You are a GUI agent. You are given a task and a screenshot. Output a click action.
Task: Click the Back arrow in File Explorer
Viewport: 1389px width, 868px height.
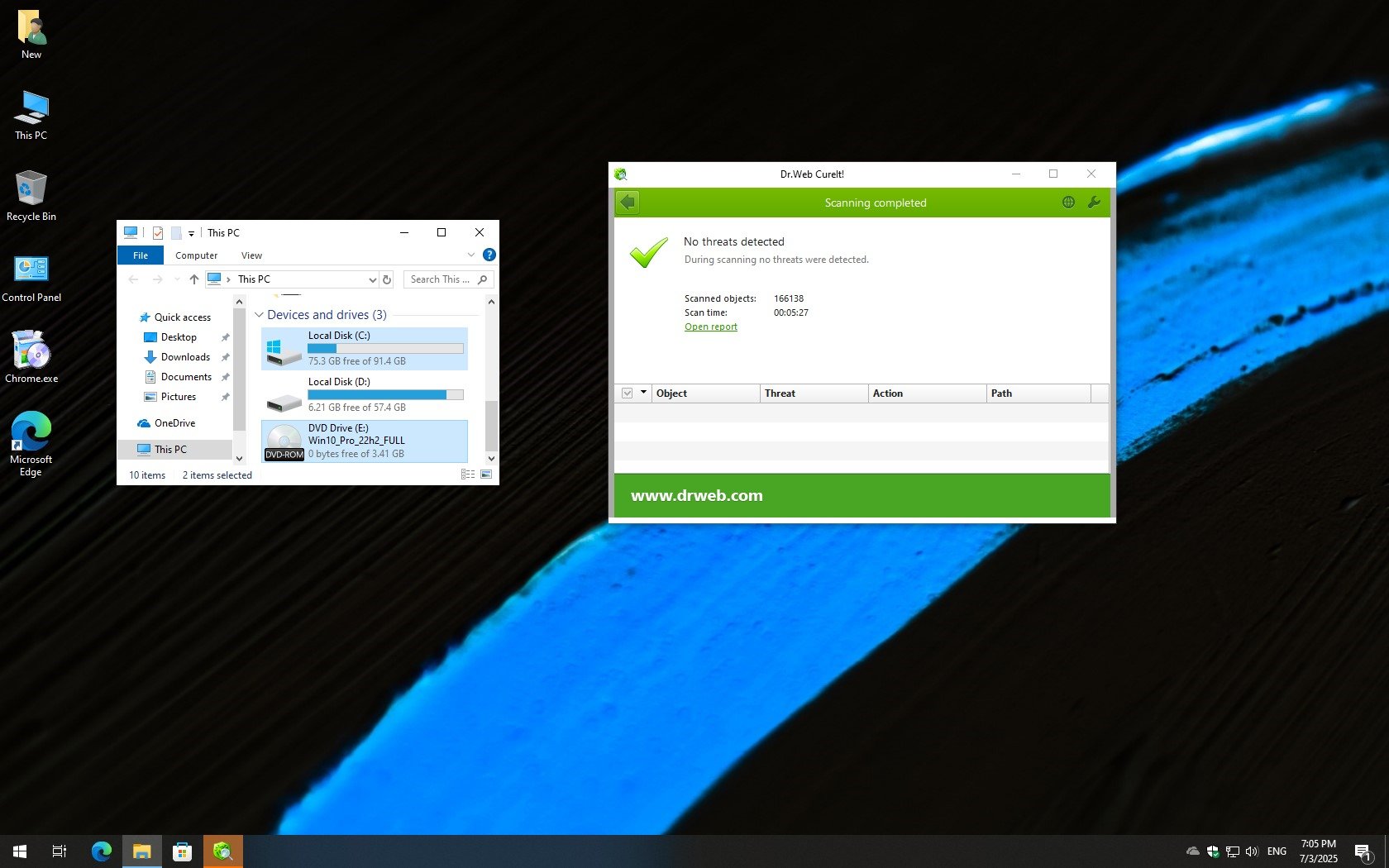pyautogui.click(x=133, y=279)
